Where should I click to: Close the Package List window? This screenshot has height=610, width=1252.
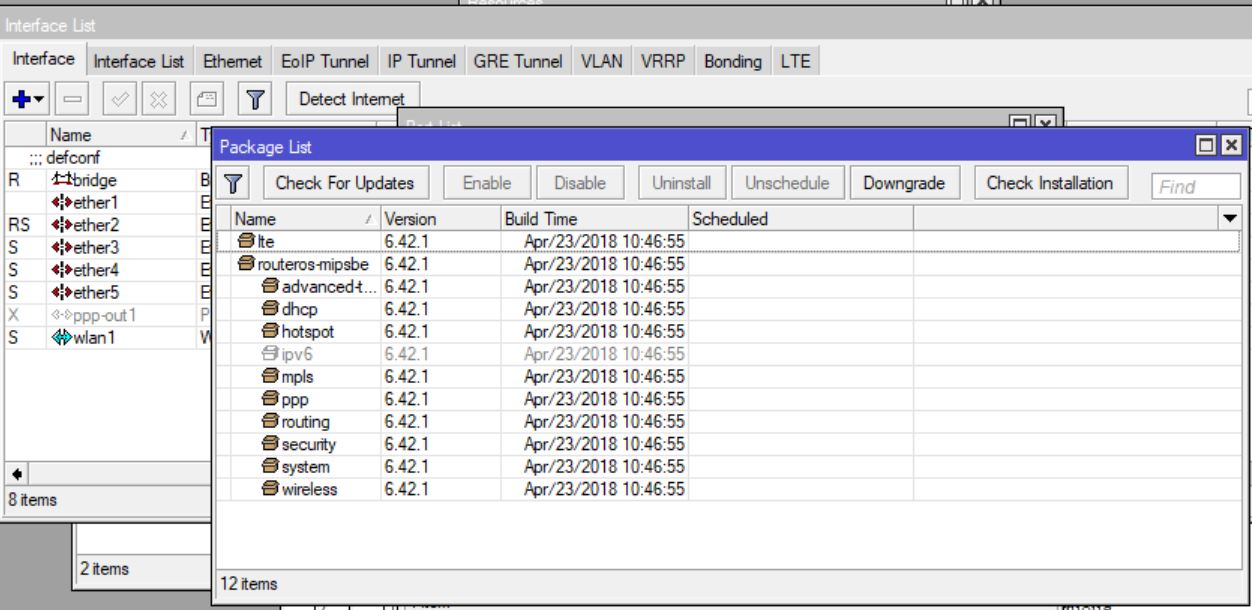1231,146
